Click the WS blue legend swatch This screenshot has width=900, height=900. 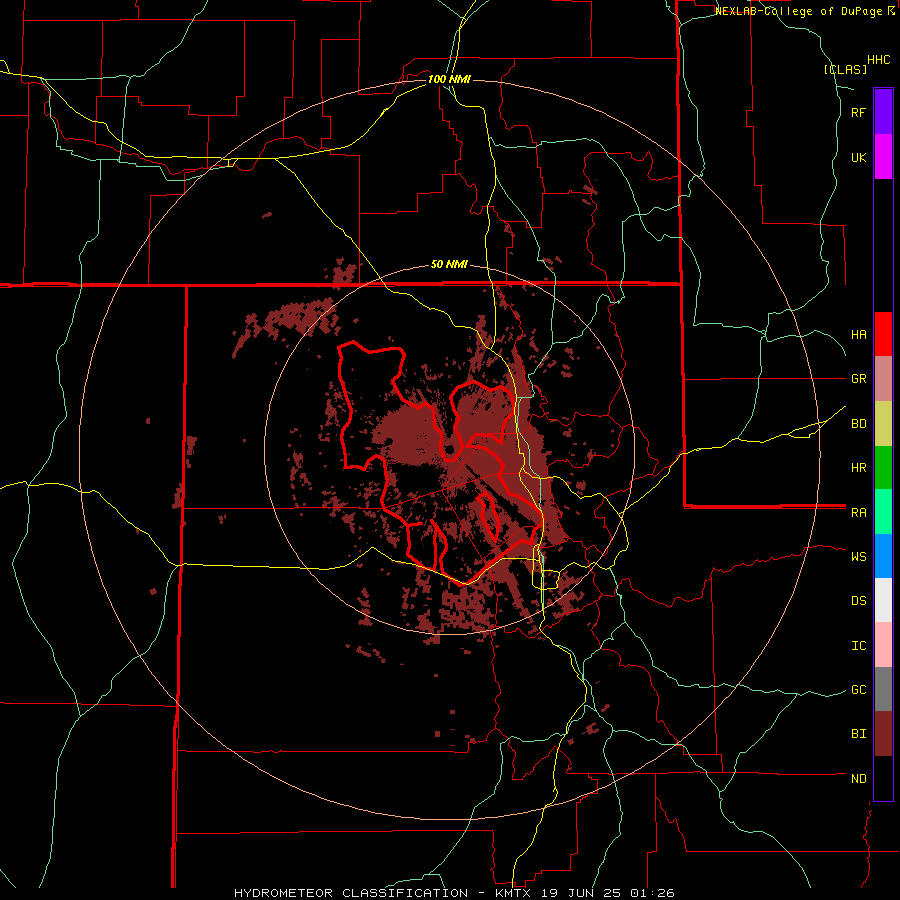[883, 556]
